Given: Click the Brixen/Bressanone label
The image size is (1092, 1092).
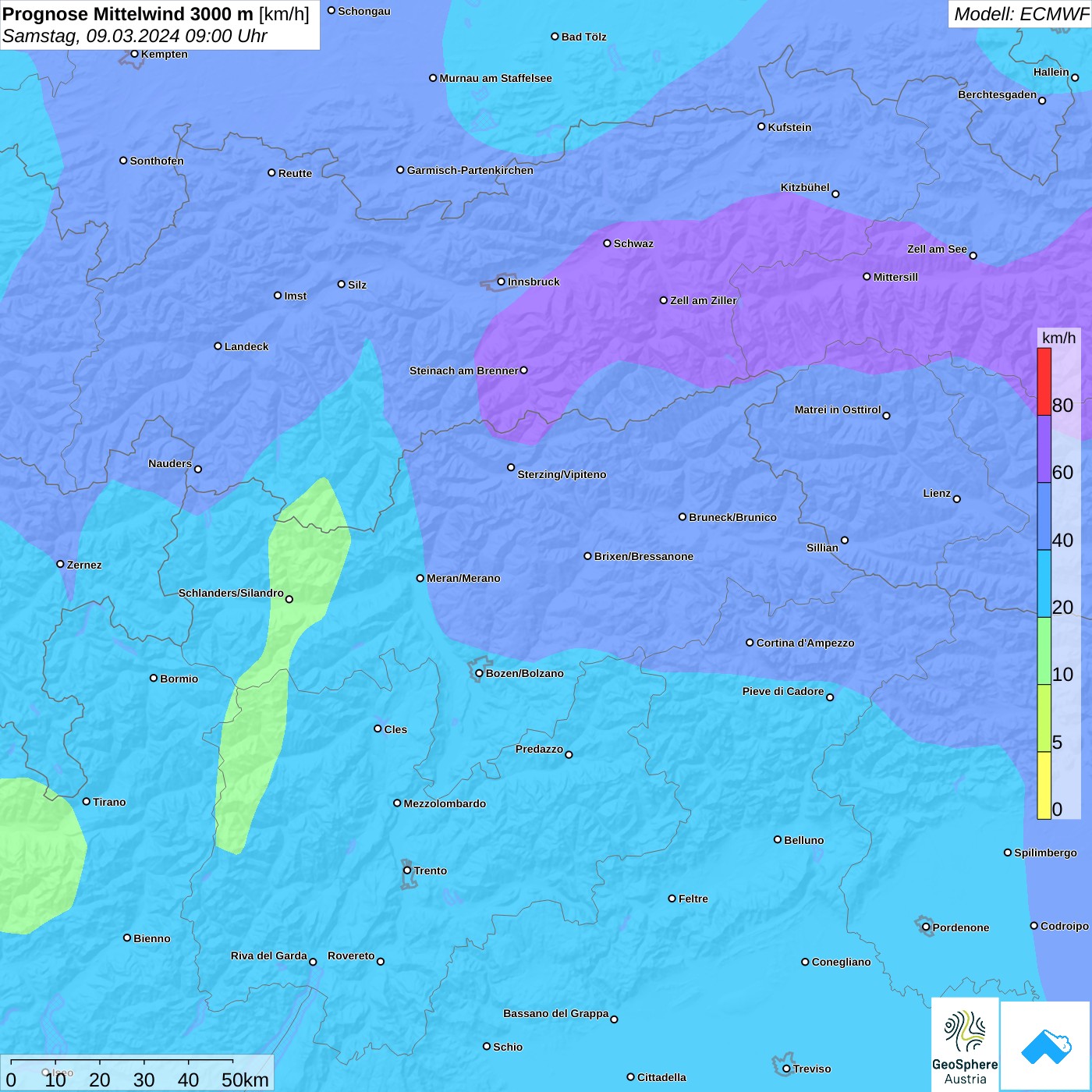Looking at the screenshot, I should [643, 556].
